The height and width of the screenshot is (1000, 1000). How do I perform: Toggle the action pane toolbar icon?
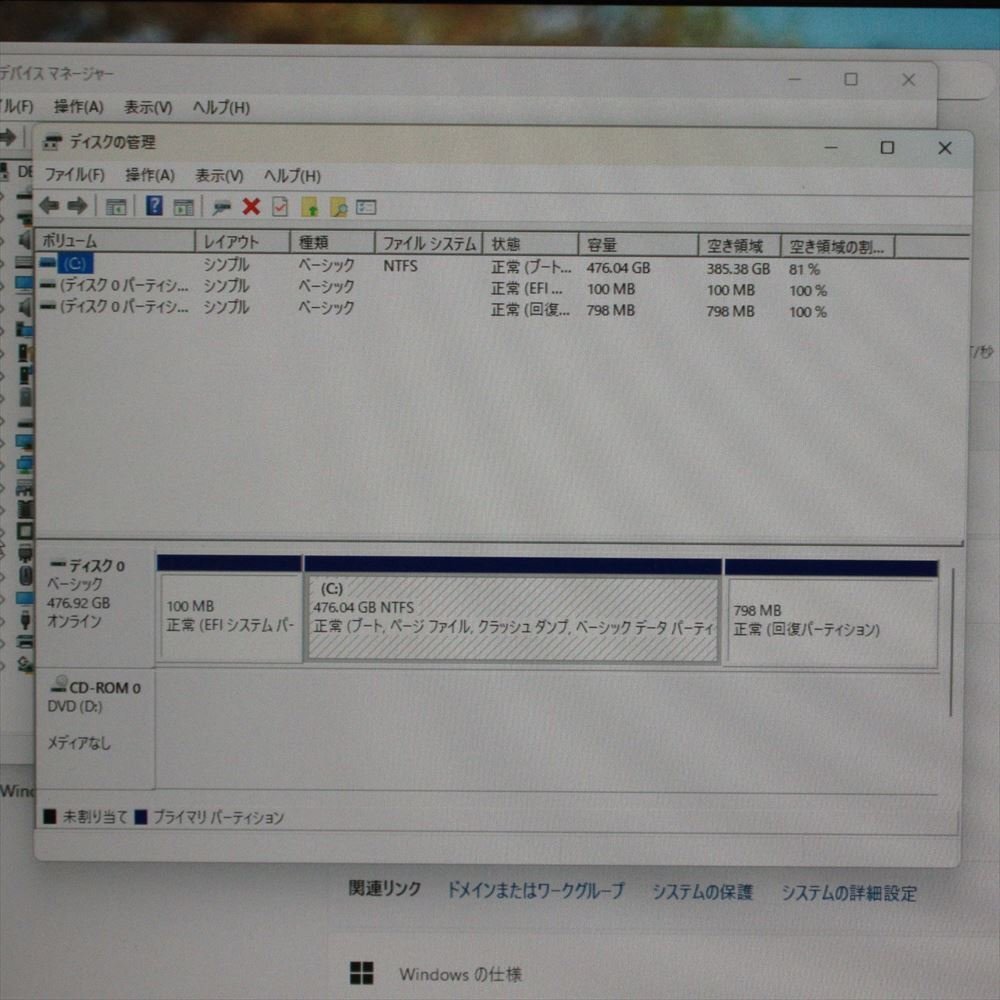[183, 207]
